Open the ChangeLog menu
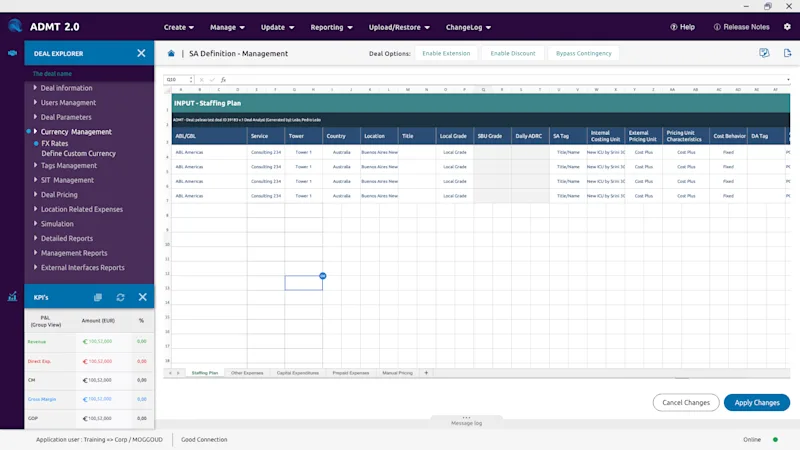Image resolution: width=800 pixels, height=450 pixels. point(468,27)
